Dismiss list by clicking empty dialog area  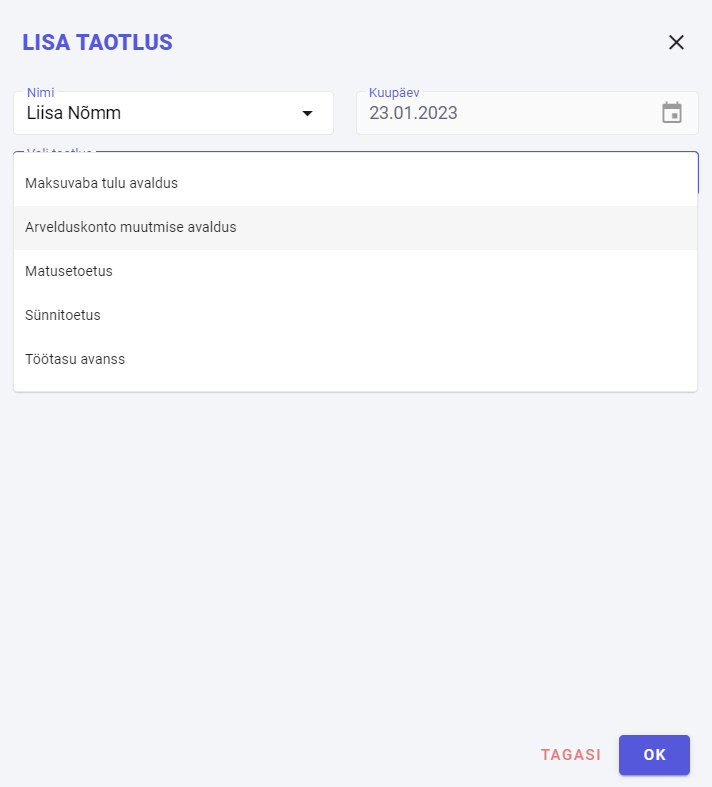tap(355, 552)
